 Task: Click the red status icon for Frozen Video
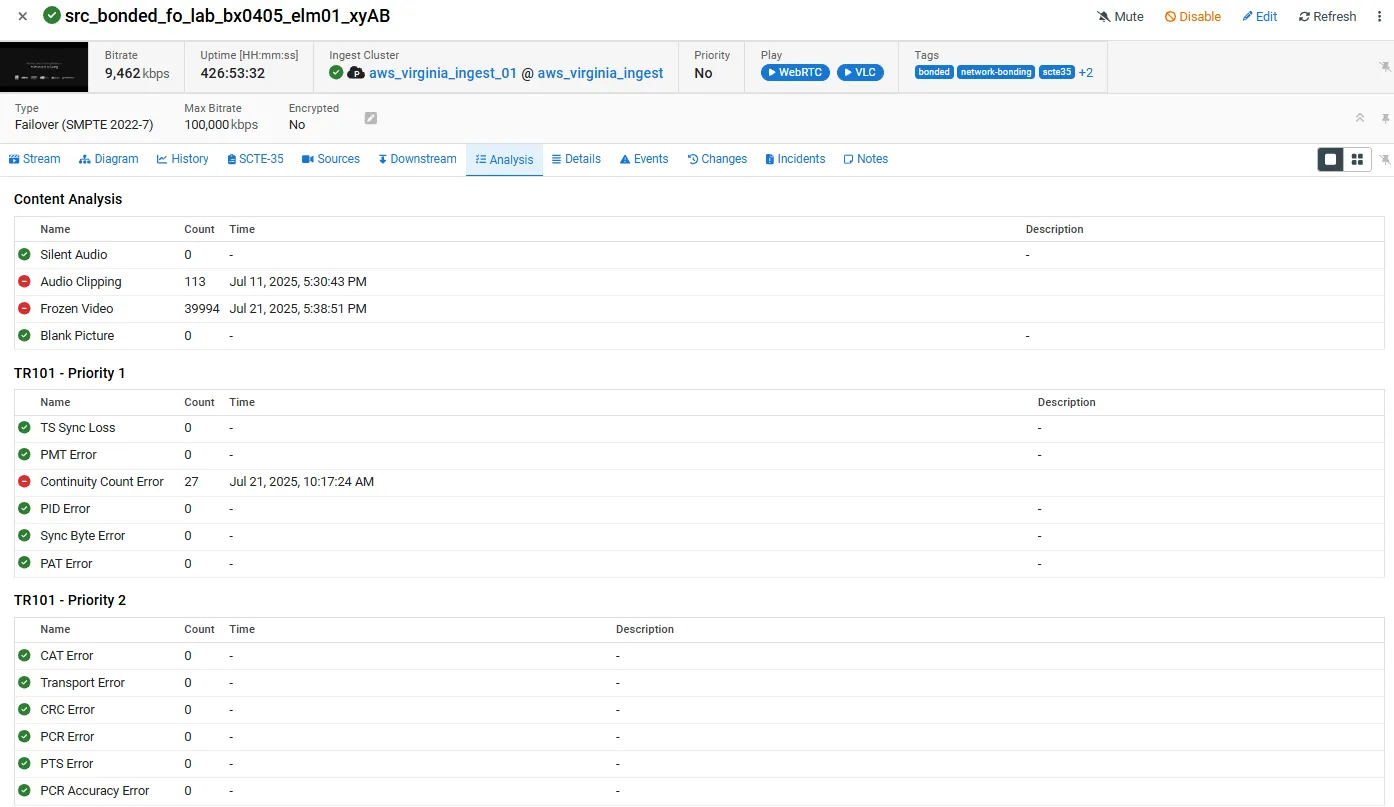[24, 309]
